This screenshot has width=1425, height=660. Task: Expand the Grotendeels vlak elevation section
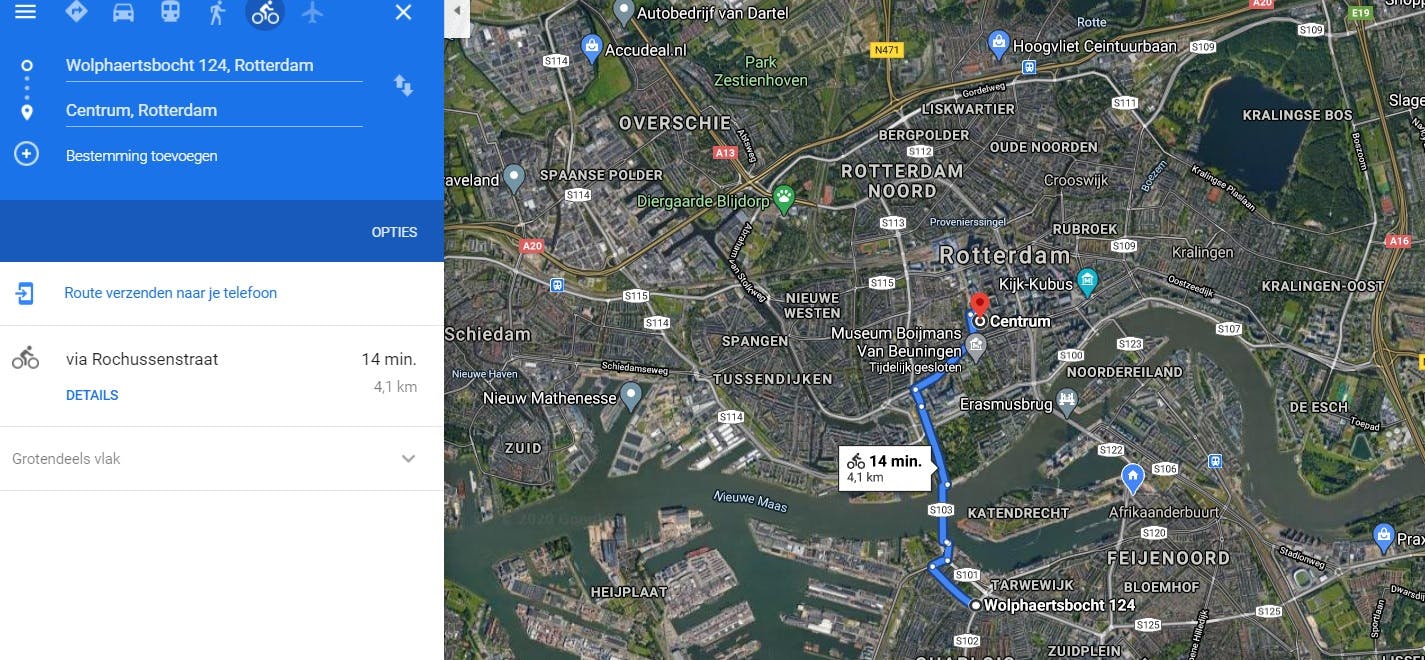point(221,459)
